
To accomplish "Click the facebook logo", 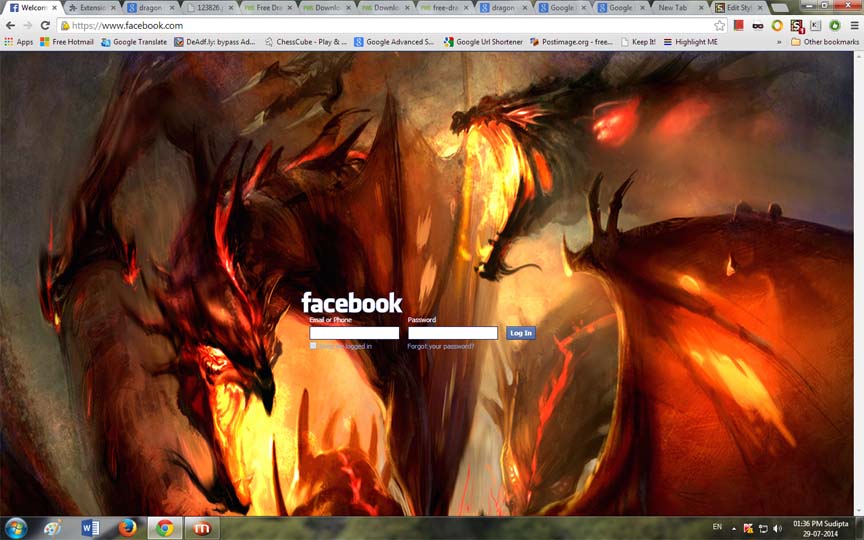I will coord(352,303).
